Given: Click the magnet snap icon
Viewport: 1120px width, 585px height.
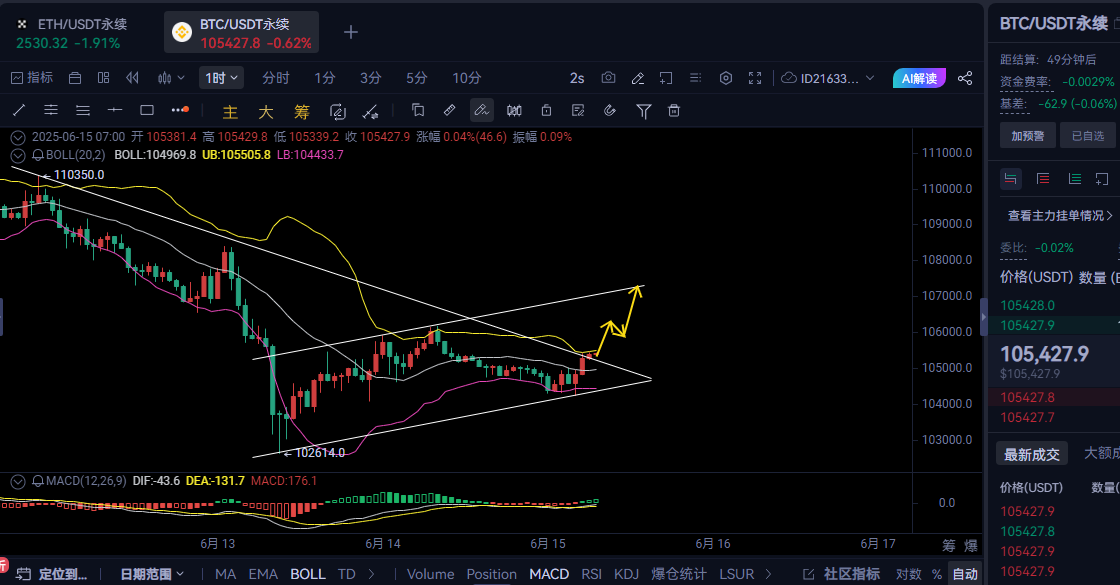Looking at the screenshot, I should [x=610, y=110].
